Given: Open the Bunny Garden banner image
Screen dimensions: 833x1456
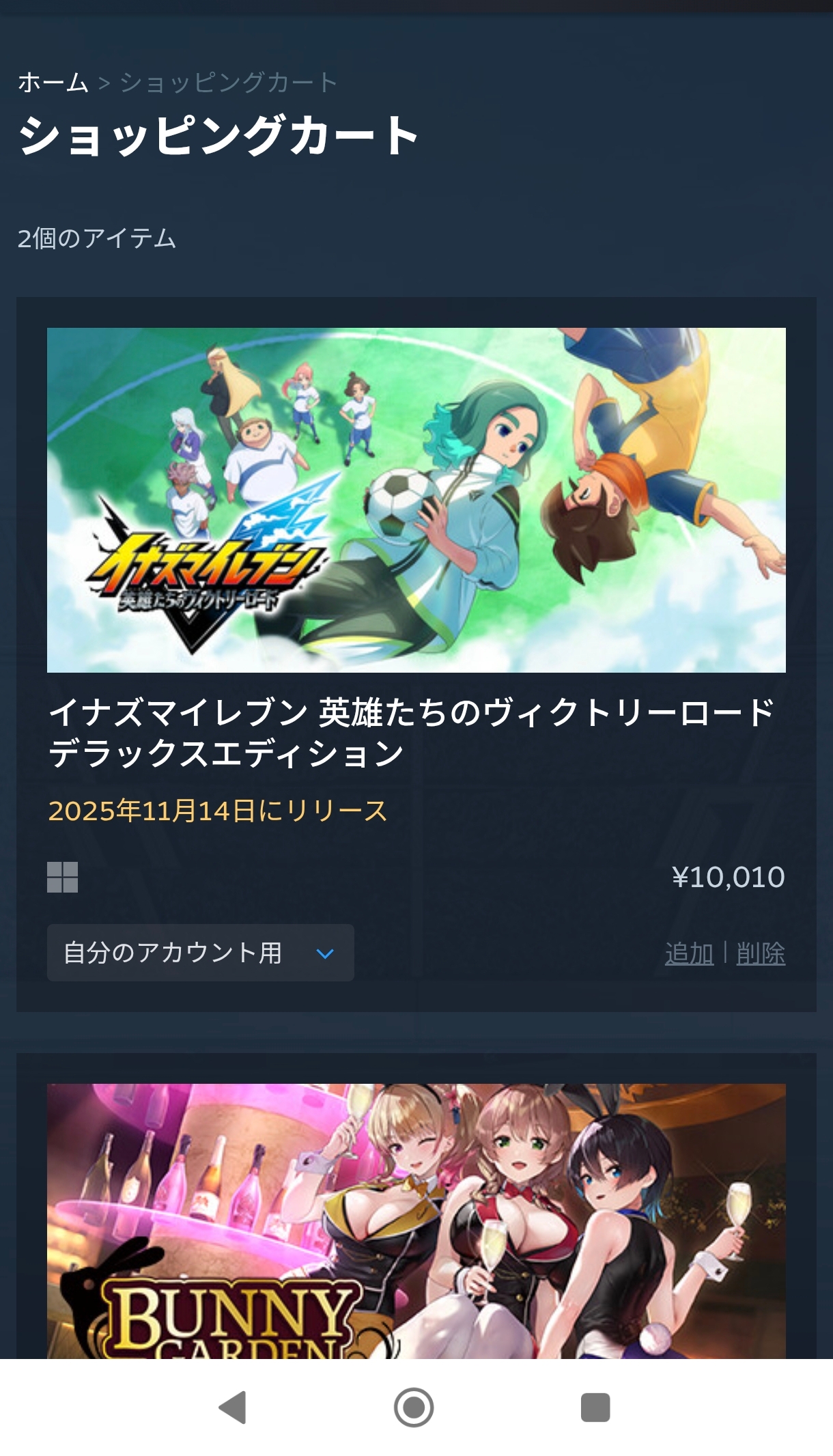Looking at the screenshot, I should click(x=416, y=1221).
